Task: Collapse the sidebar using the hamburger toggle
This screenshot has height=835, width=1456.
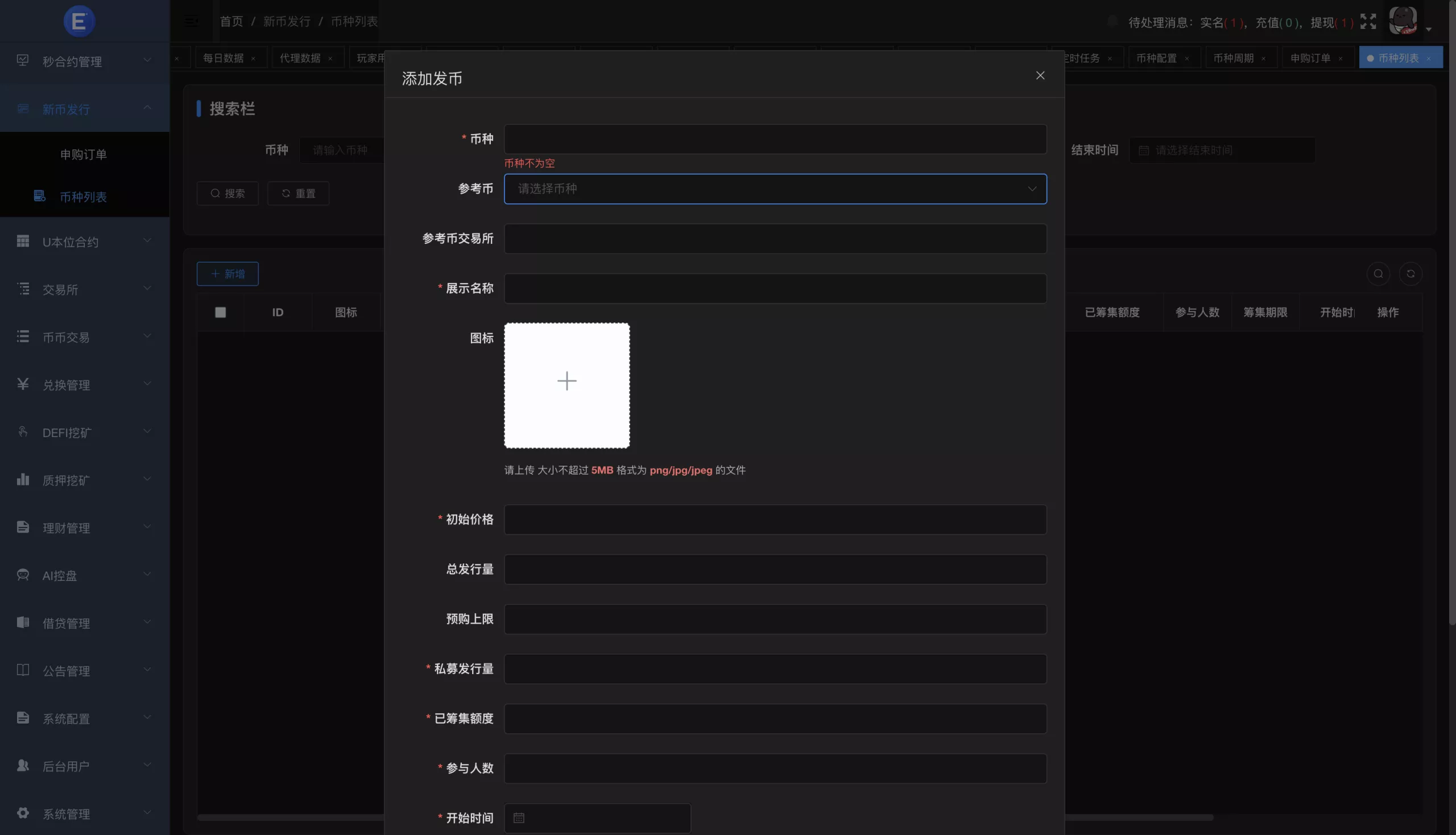Action: tap(190, 21)
